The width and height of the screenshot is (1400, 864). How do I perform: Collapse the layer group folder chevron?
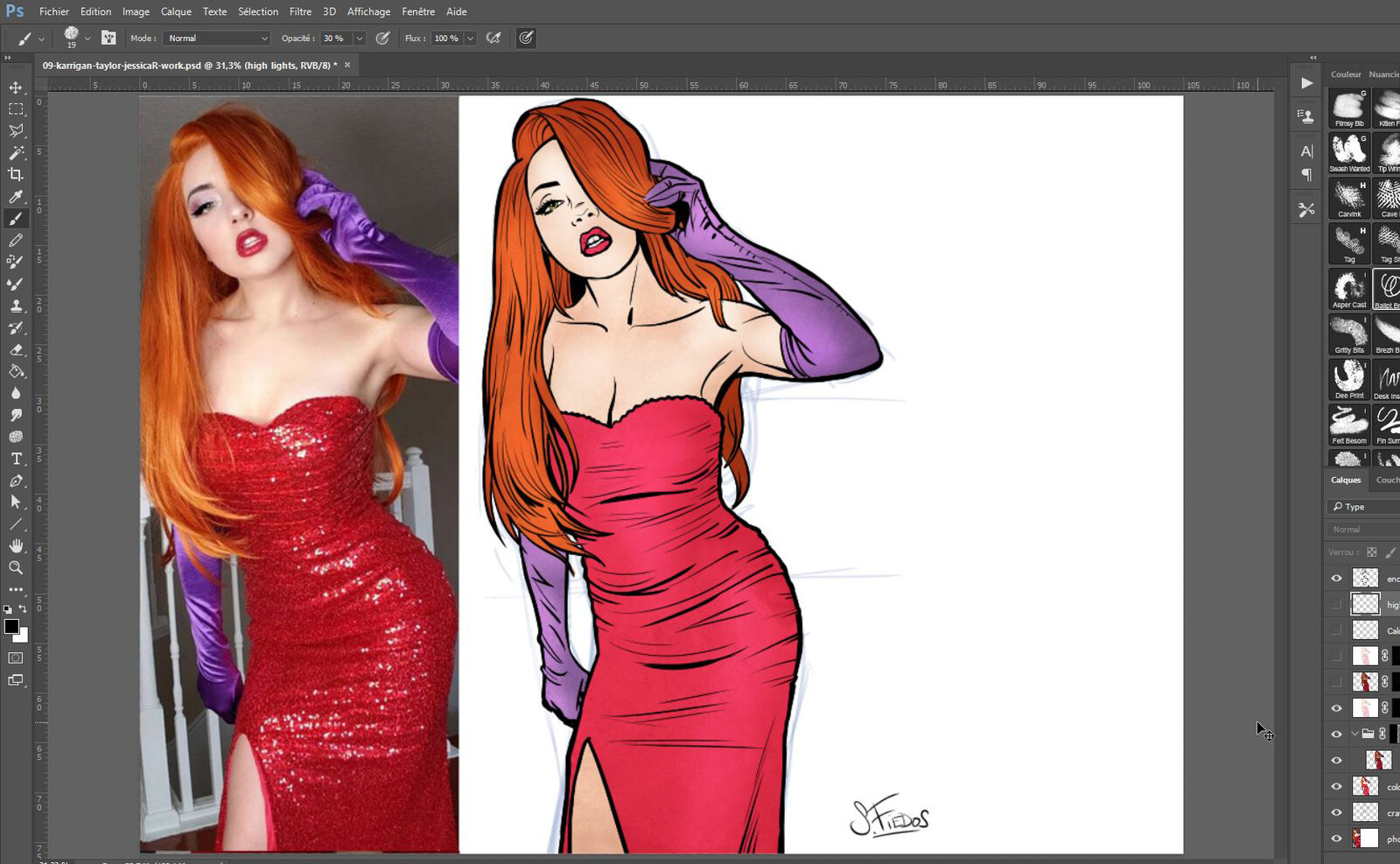click(x=1354, y=734)
